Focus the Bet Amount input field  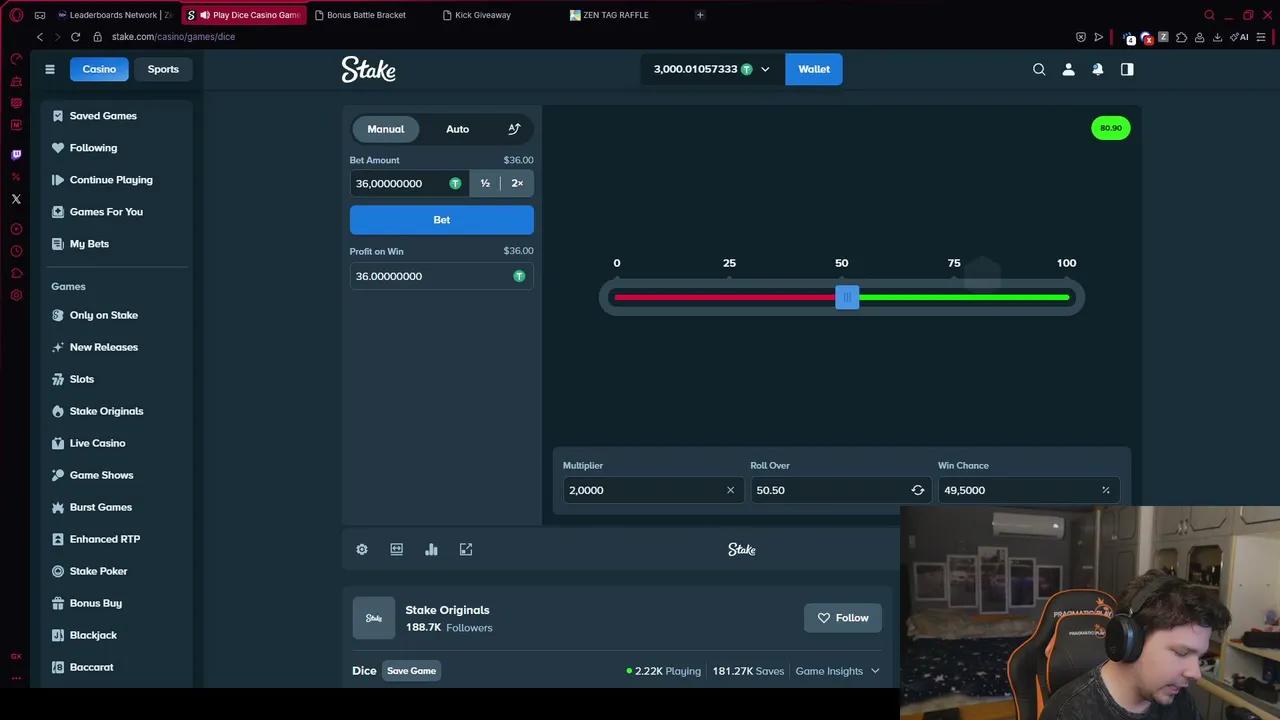click(x=410, y=184)
